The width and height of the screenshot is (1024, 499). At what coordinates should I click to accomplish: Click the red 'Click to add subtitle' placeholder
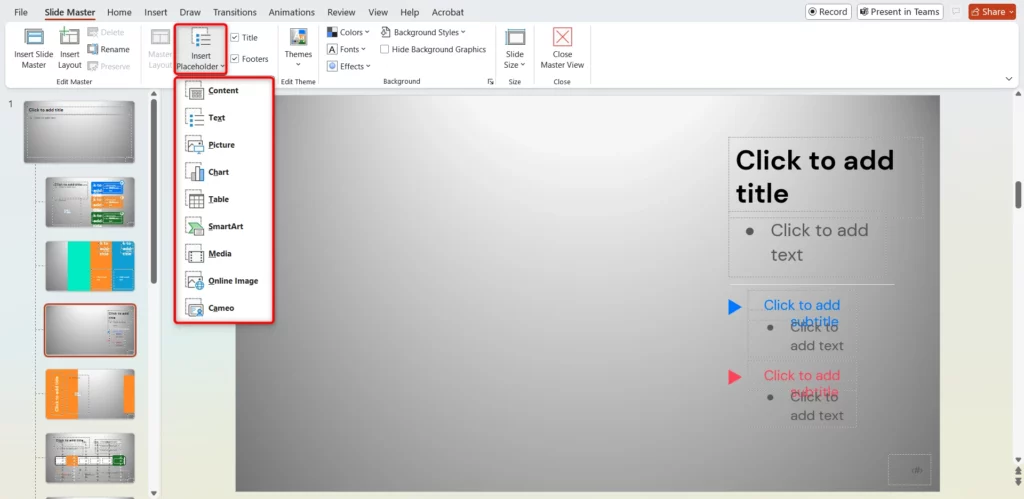[x=801, y=376]
